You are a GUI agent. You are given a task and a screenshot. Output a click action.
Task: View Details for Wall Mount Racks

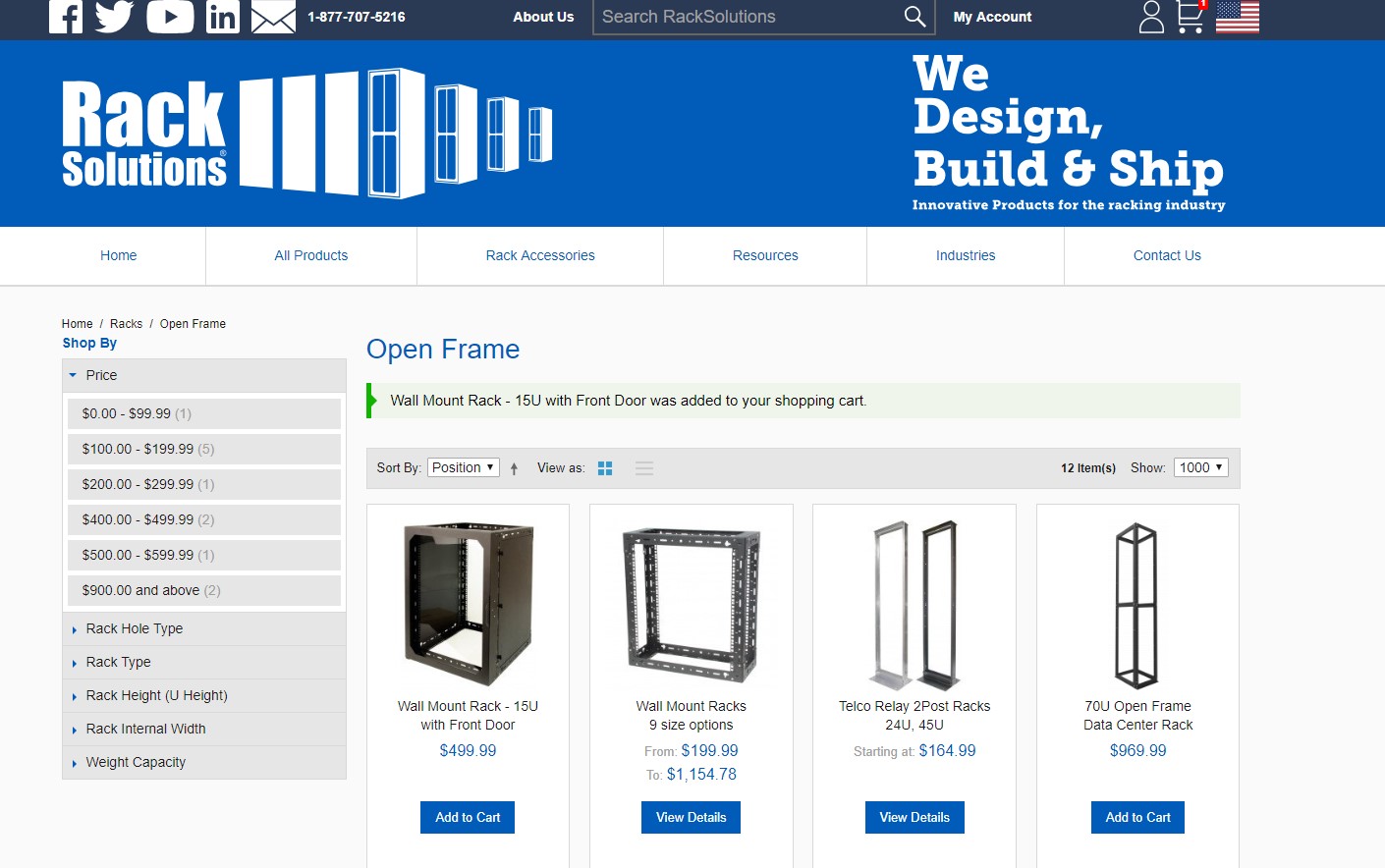[692, 817]
